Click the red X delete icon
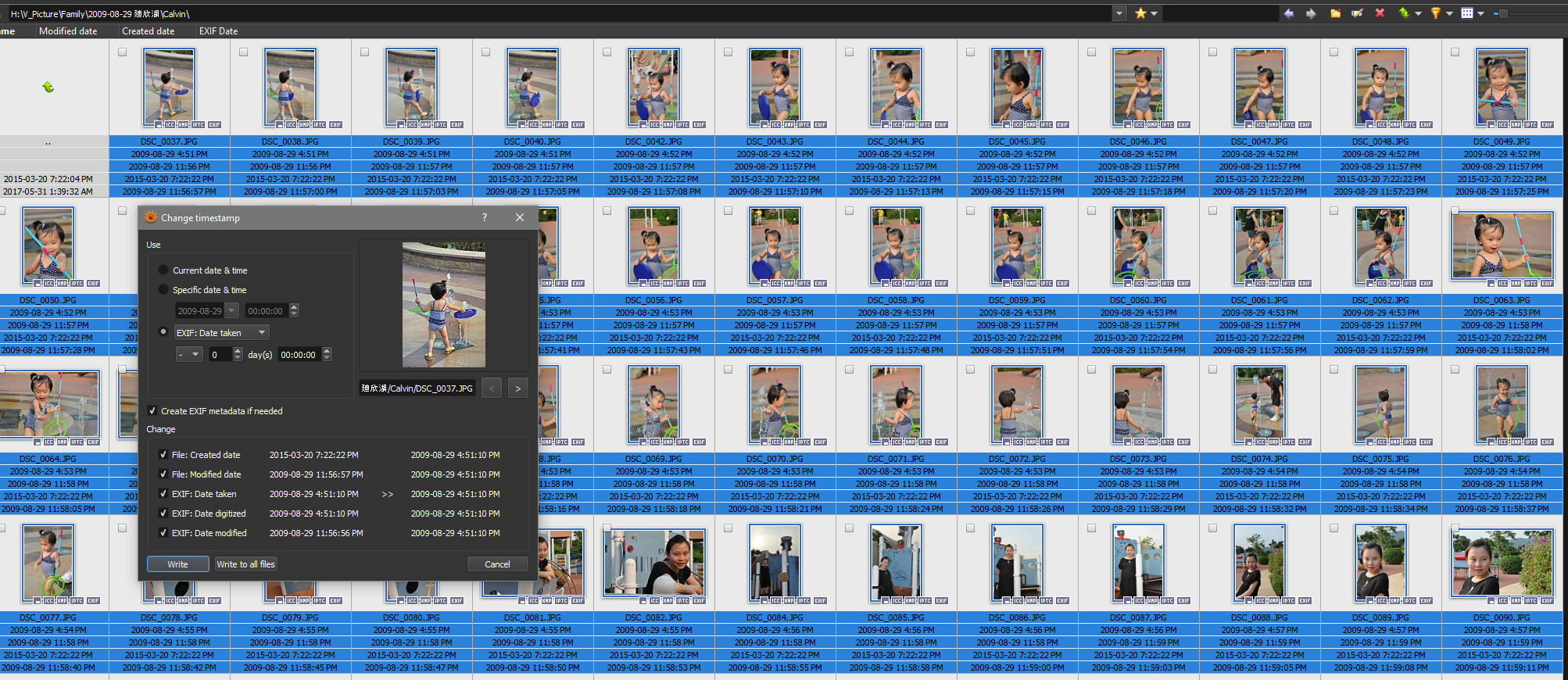 pyautogui.click(x=1380, y=13)
